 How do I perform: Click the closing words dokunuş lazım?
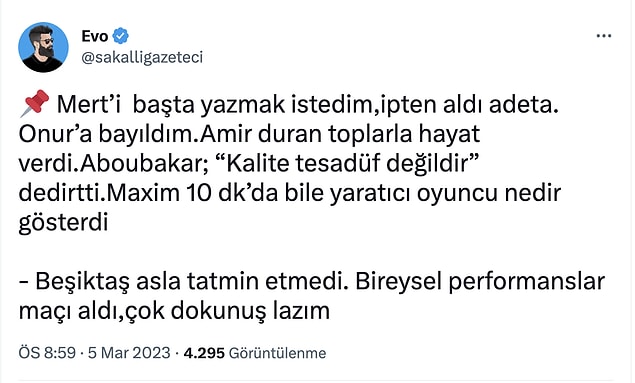[249, 311]
